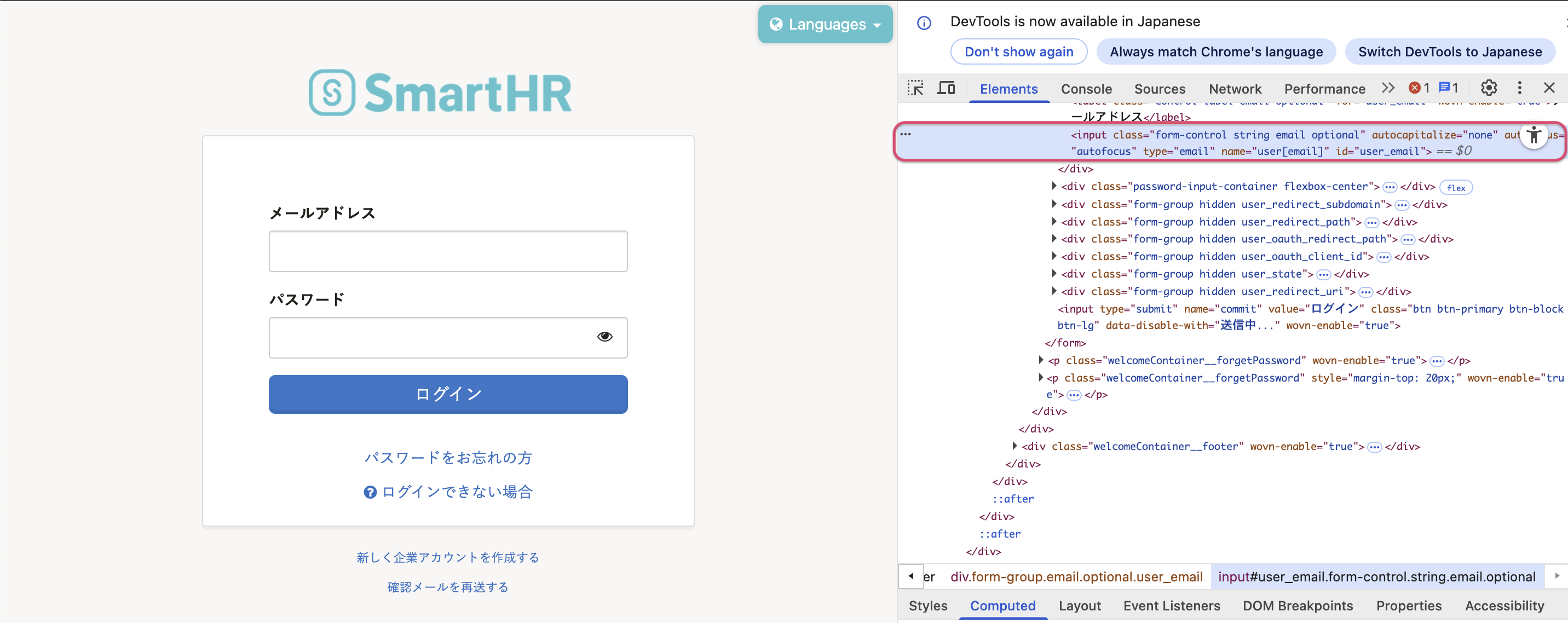Open the Sources tab
Image resolution: width=1568 pixels, height=623 pixels.
click(x=1160, y=89)
